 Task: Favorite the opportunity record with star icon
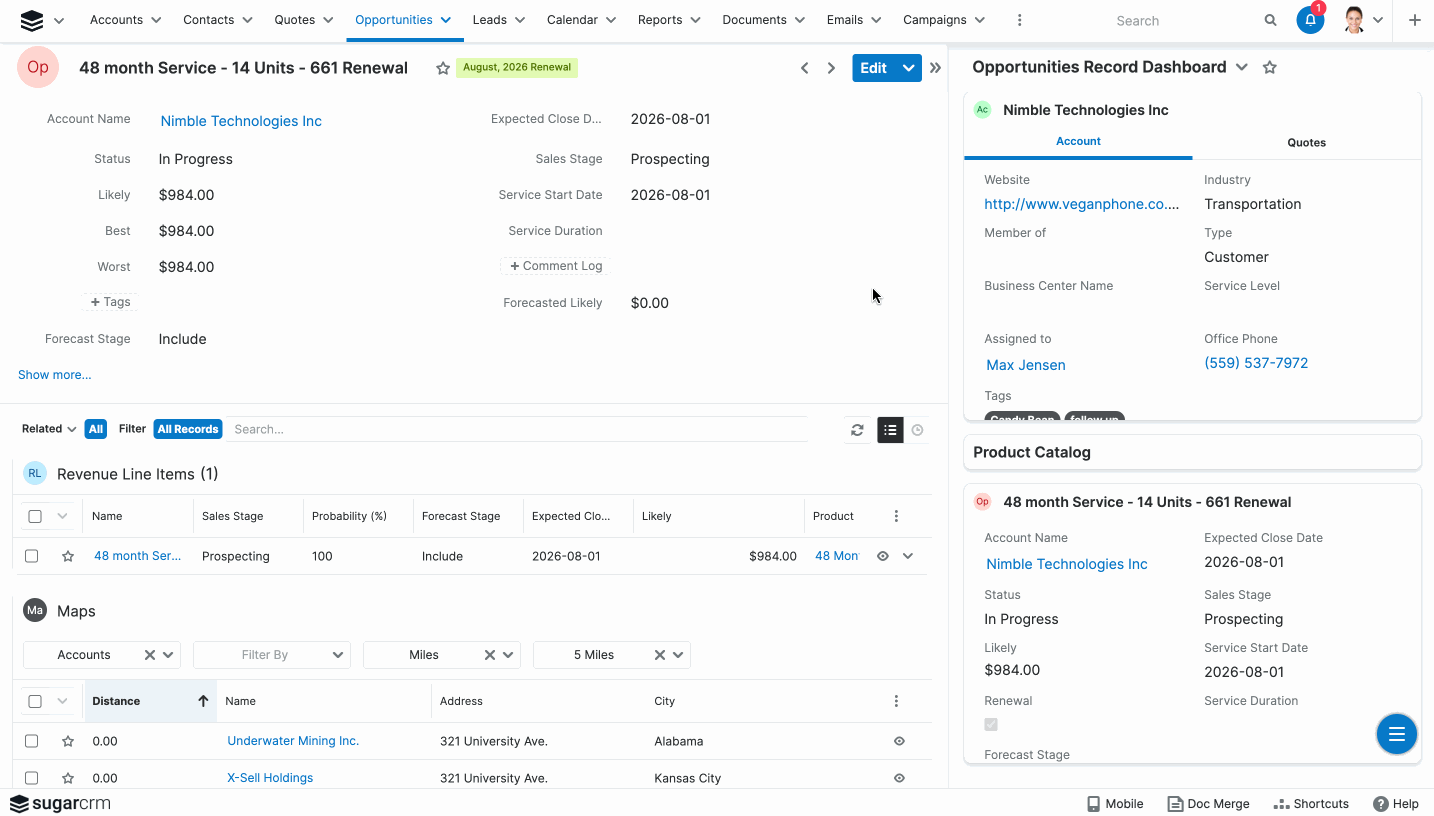point(443,68)
